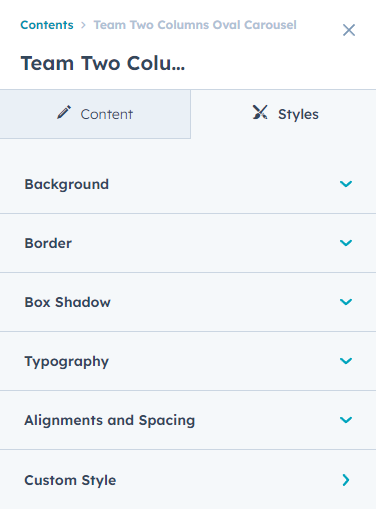This screenshot has height=509, width=376.
Task: Open the Border settings label
Action: [48, 243]
